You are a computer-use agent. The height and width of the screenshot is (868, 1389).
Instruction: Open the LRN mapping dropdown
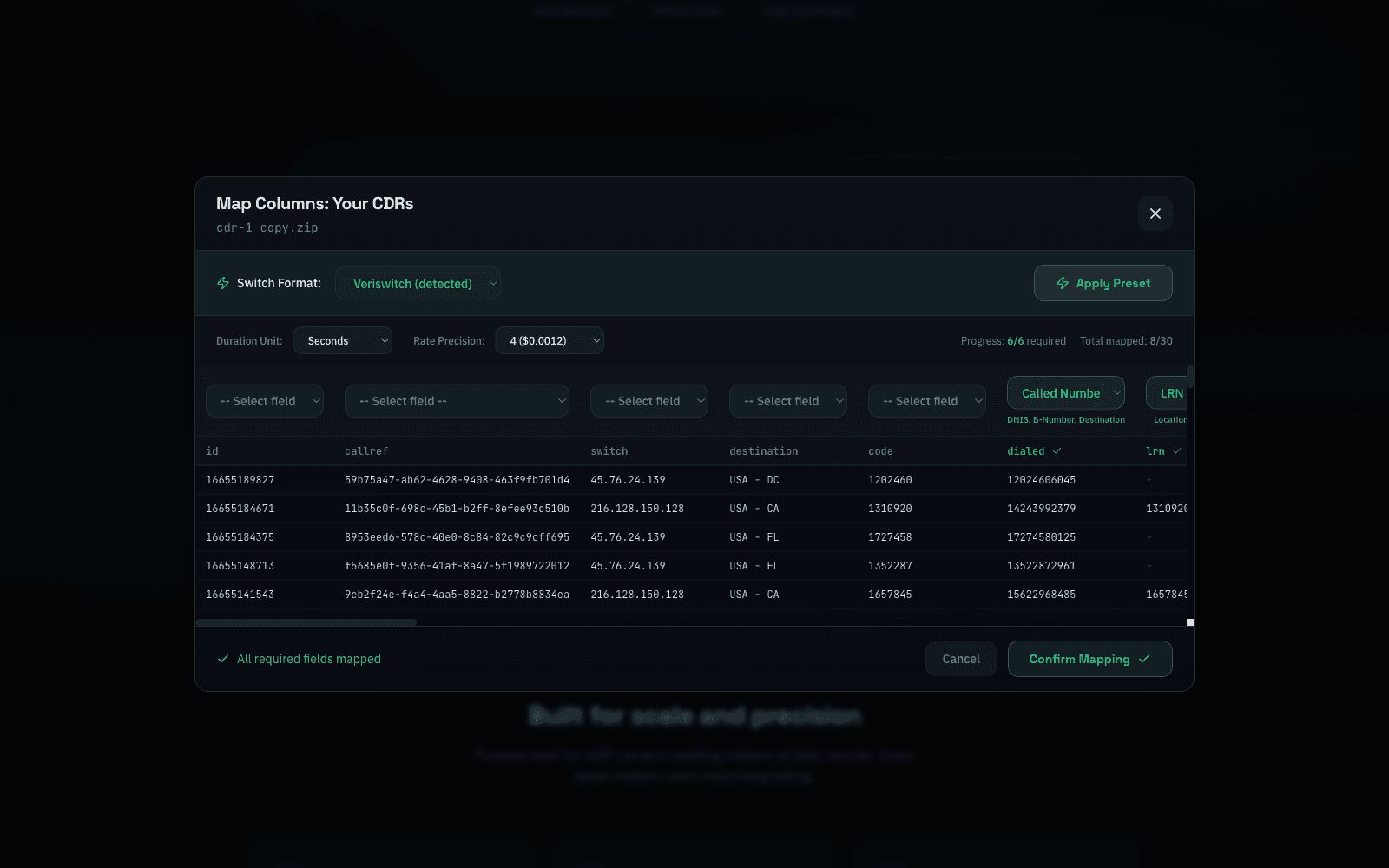coord(1168,393)
